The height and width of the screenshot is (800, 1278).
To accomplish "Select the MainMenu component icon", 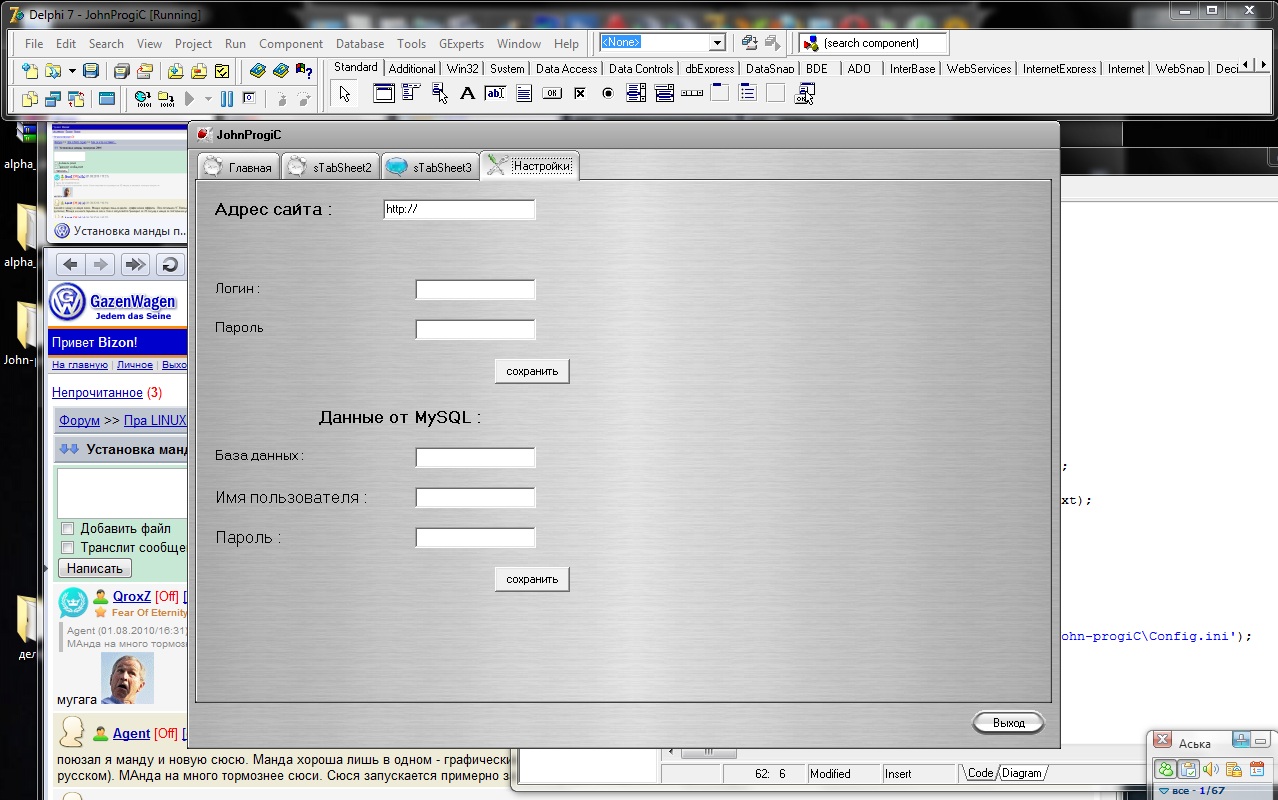I will 411,94.
